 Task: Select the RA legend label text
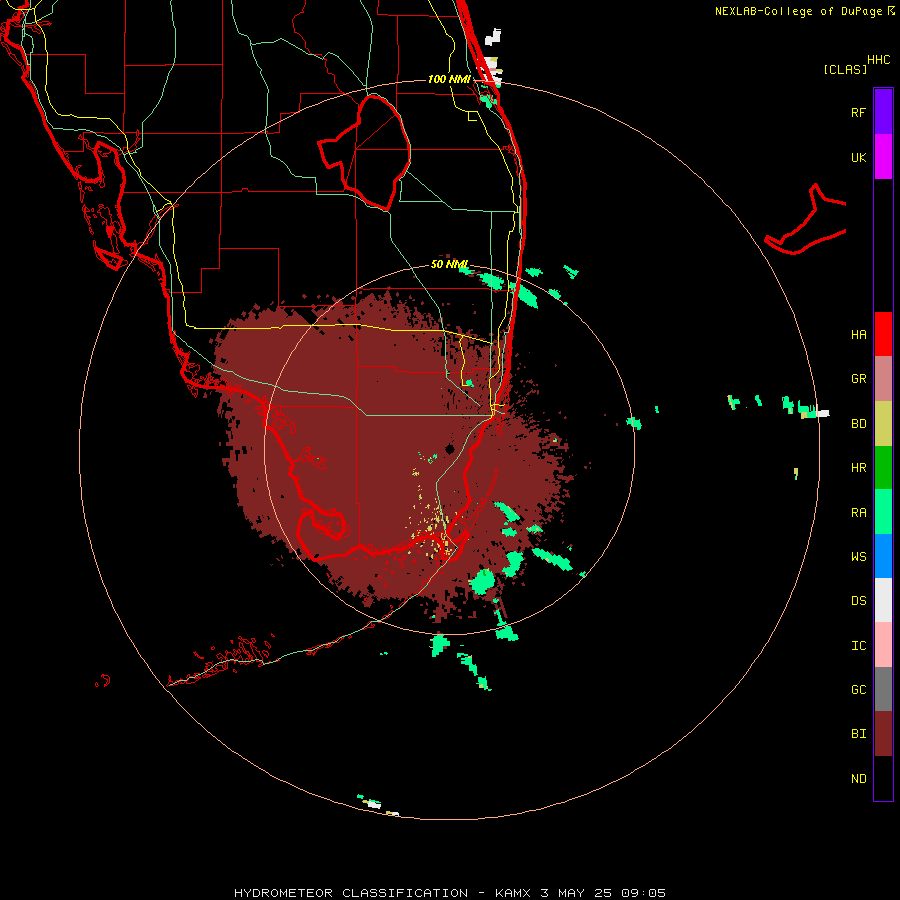[858, 513]
